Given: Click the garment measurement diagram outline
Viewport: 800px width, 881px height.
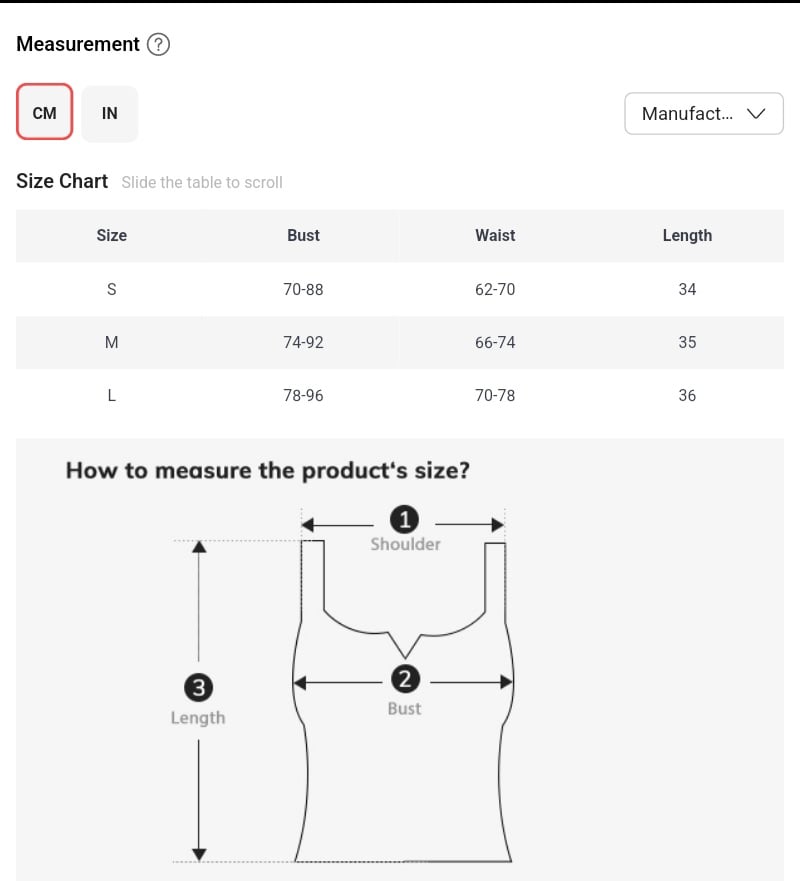Looking at the screenshot, I should (x=403, y=701).
